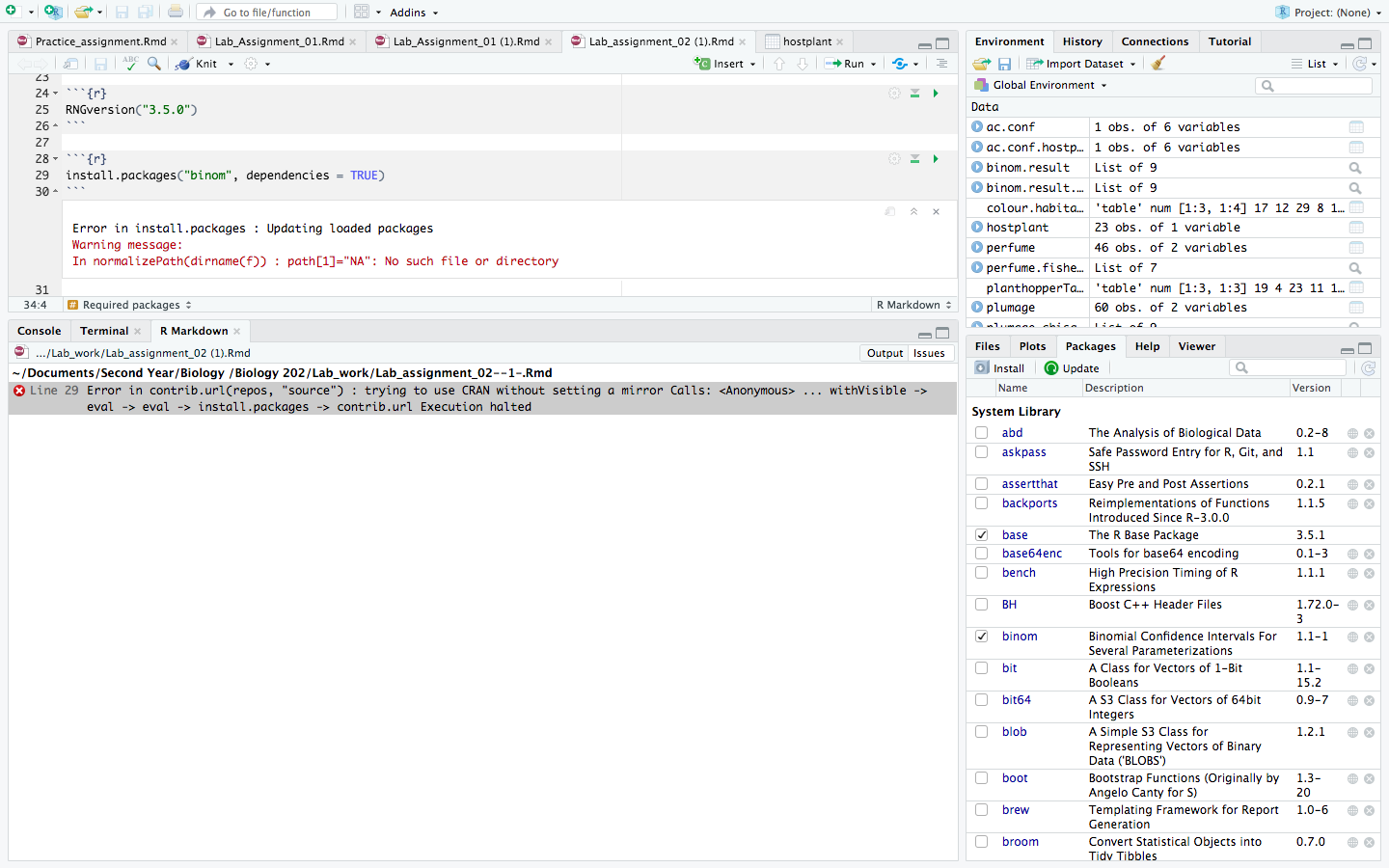1389x868 pixels.
Task: Run the RNGversion chunk with its play icon
Action: pyautogui.click(x=936, y=94)
